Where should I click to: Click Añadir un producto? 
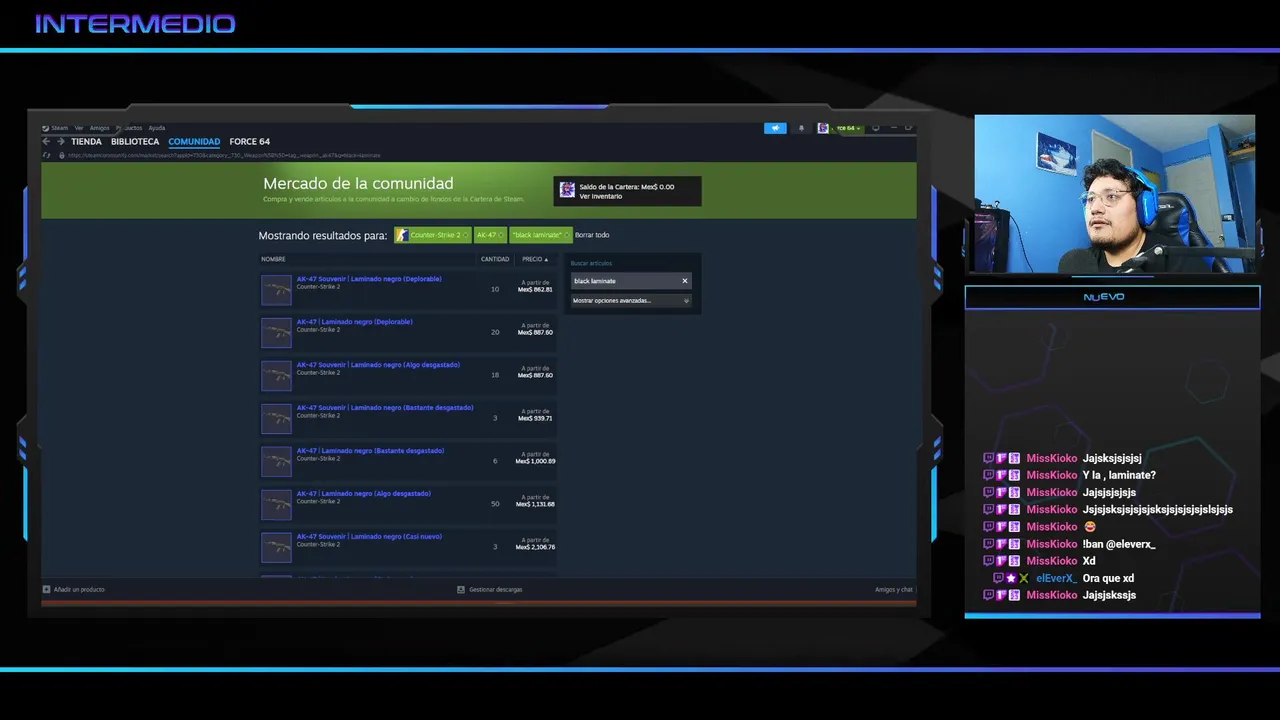point(79,589)
